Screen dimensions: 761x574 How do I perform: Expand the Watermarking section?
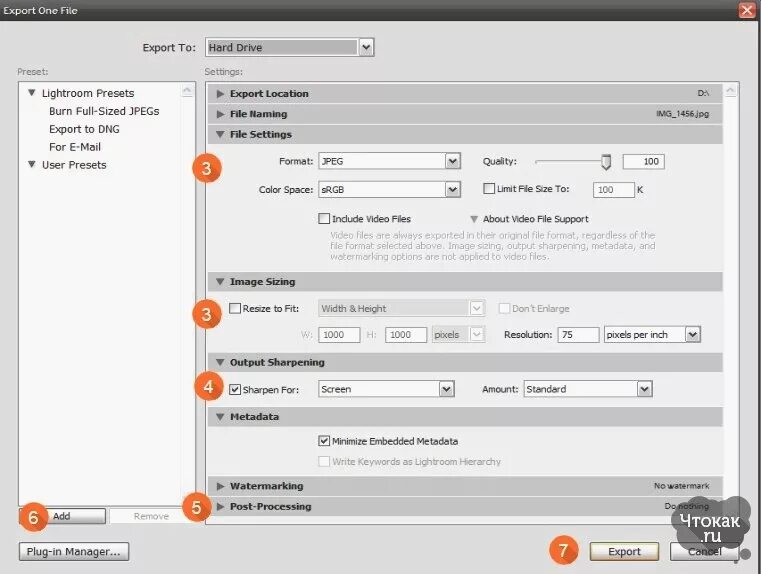[220, 486]
